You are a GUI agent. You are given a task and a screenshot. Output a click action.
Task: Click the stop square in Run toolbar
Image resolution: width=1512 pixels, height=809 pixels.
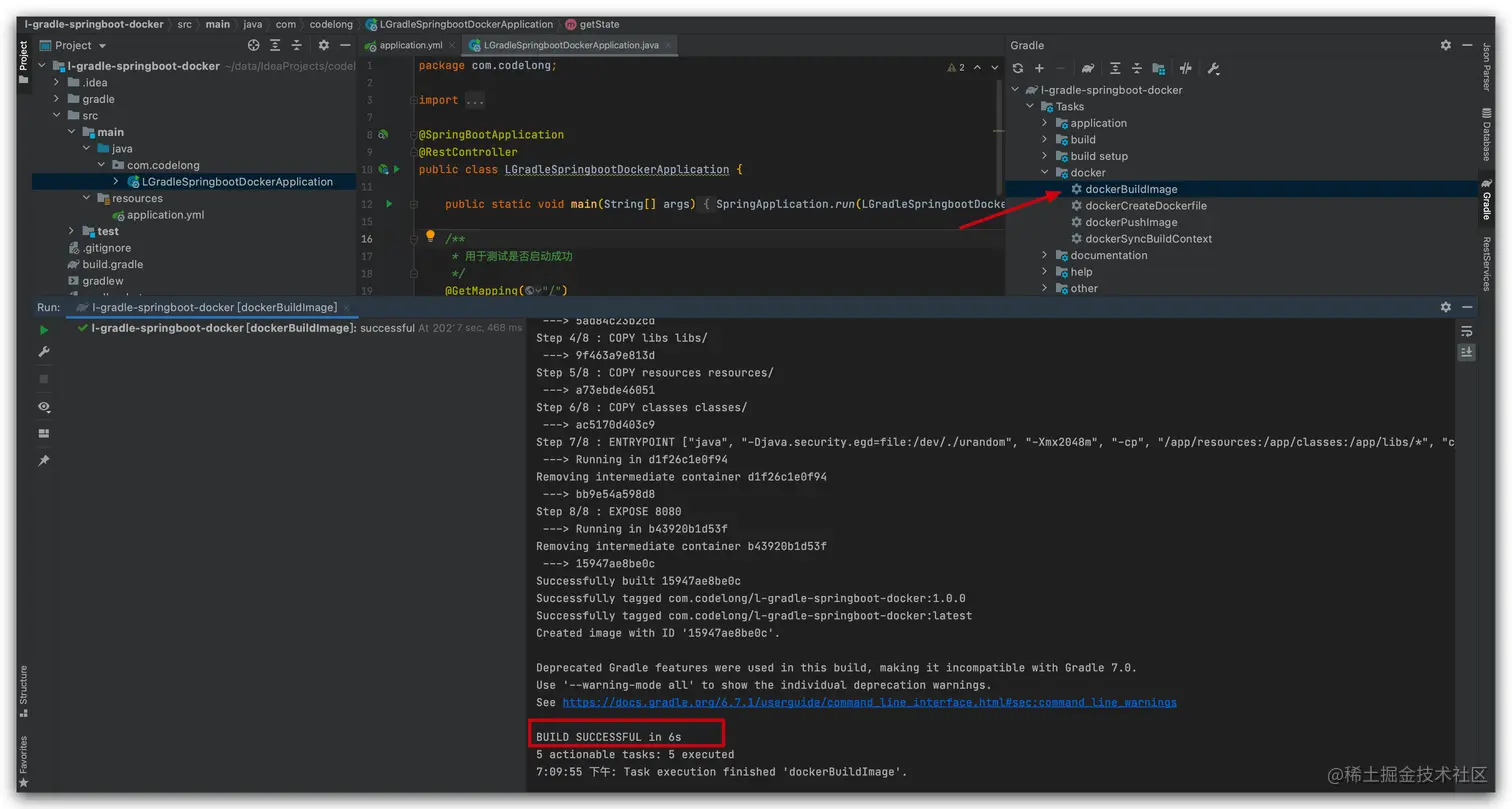click(x=44, y=379)
